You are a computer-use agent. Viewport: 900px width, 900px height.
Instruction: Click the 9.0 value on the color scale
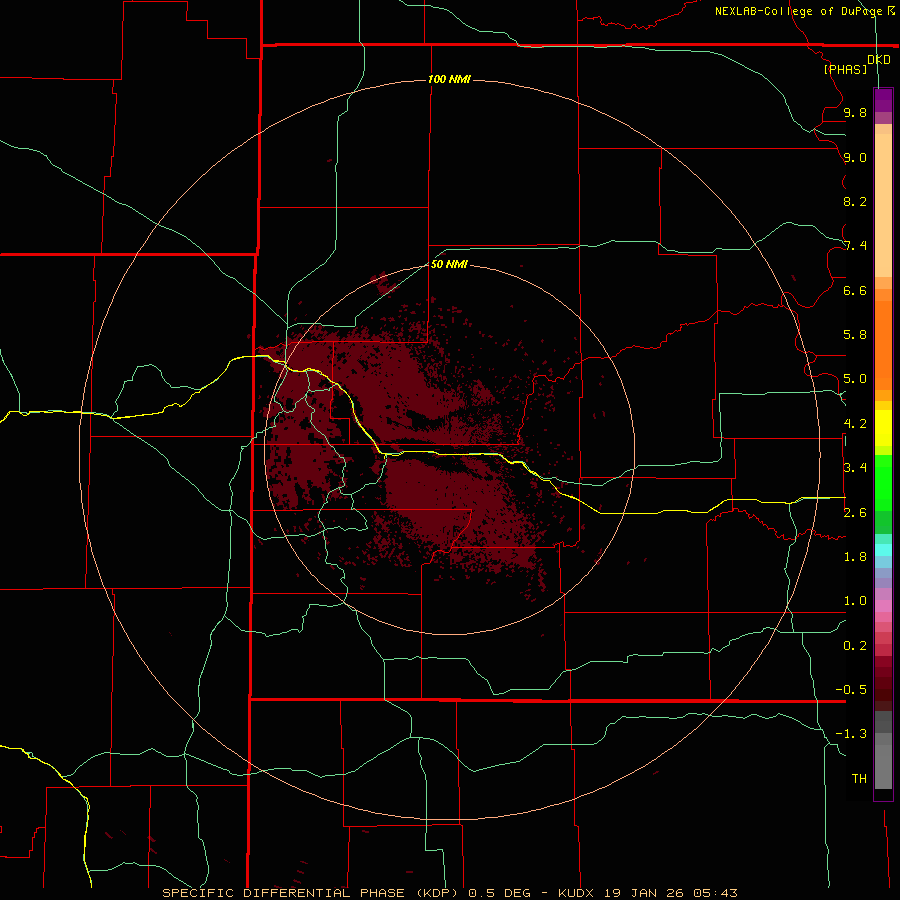click(x=855, y=157)
